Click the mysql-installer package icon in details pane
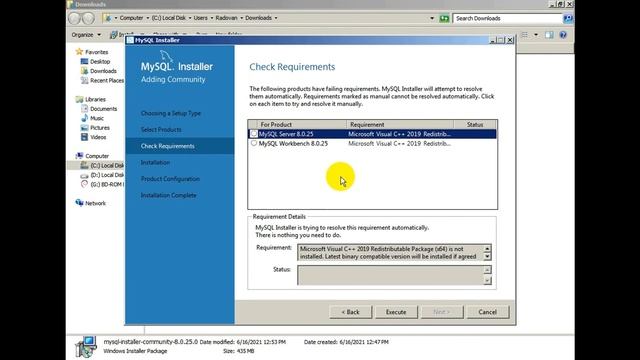The height and width of the screenshot is (360, 640). point(86,347)
